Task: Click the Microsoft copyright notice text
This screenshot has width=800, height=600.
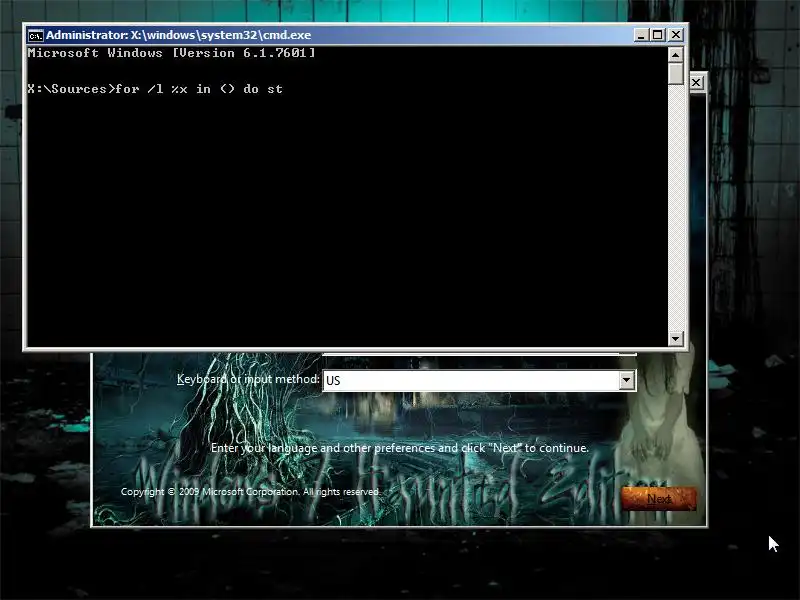Action: tap(251, 492)
